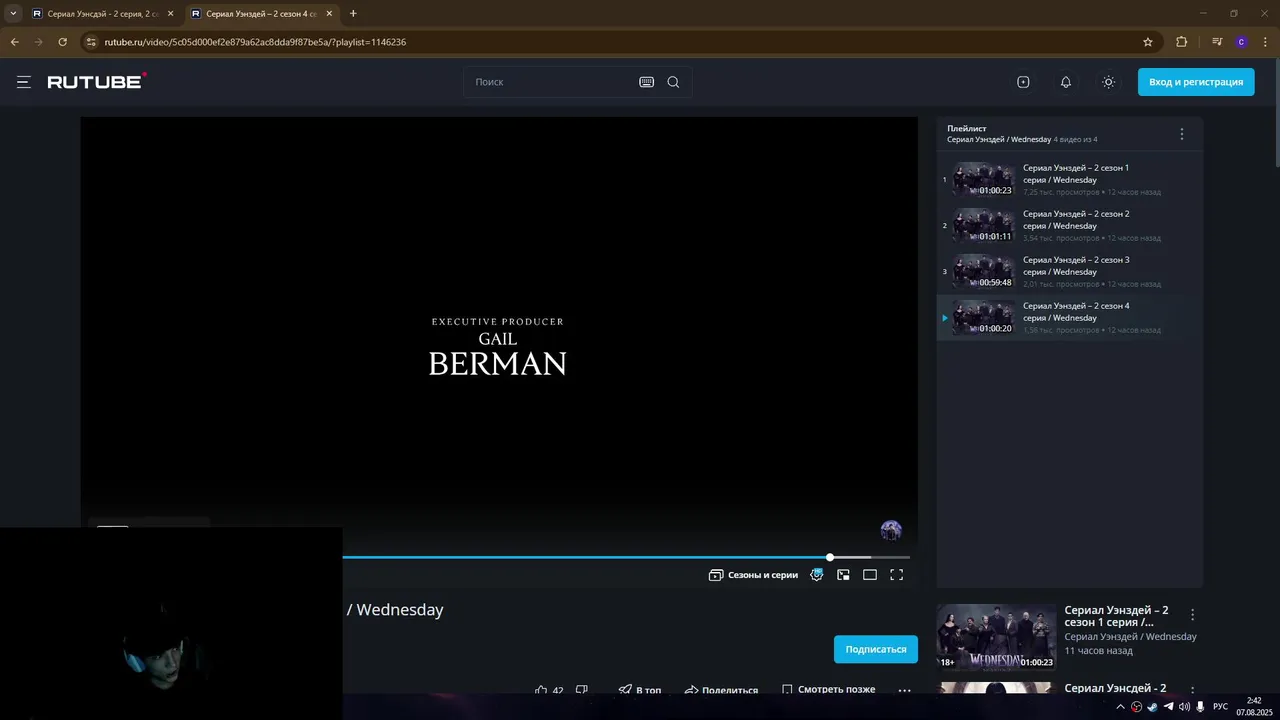The height and width of the screenshot is (720, 1280).
Task: Show hidden system tray icons
Action: point(1120,707)
